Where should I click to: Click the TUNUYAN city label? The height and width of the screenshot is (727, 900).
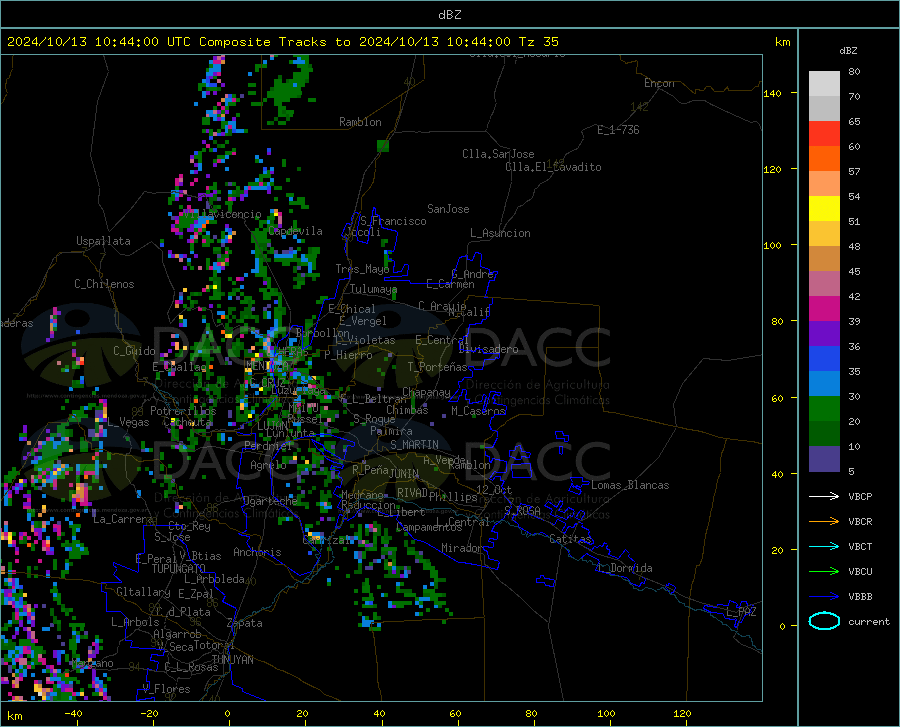point(232,660)
